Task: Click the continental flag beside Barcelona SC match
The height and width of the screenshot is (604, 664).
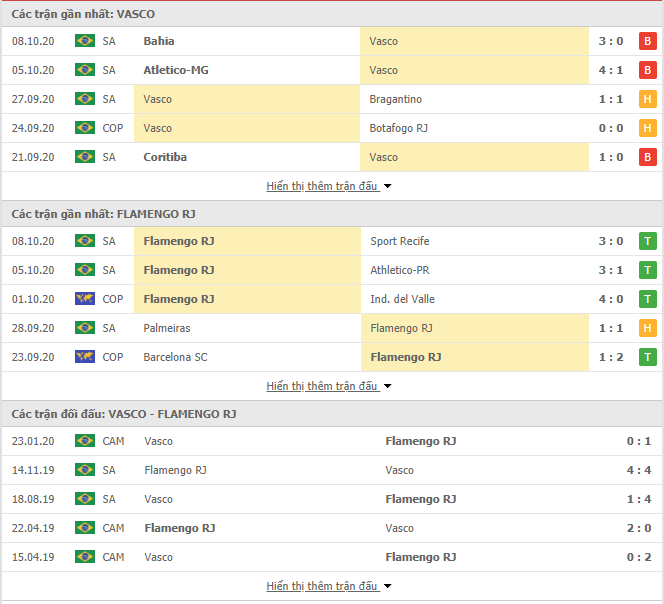Action: 85,357
